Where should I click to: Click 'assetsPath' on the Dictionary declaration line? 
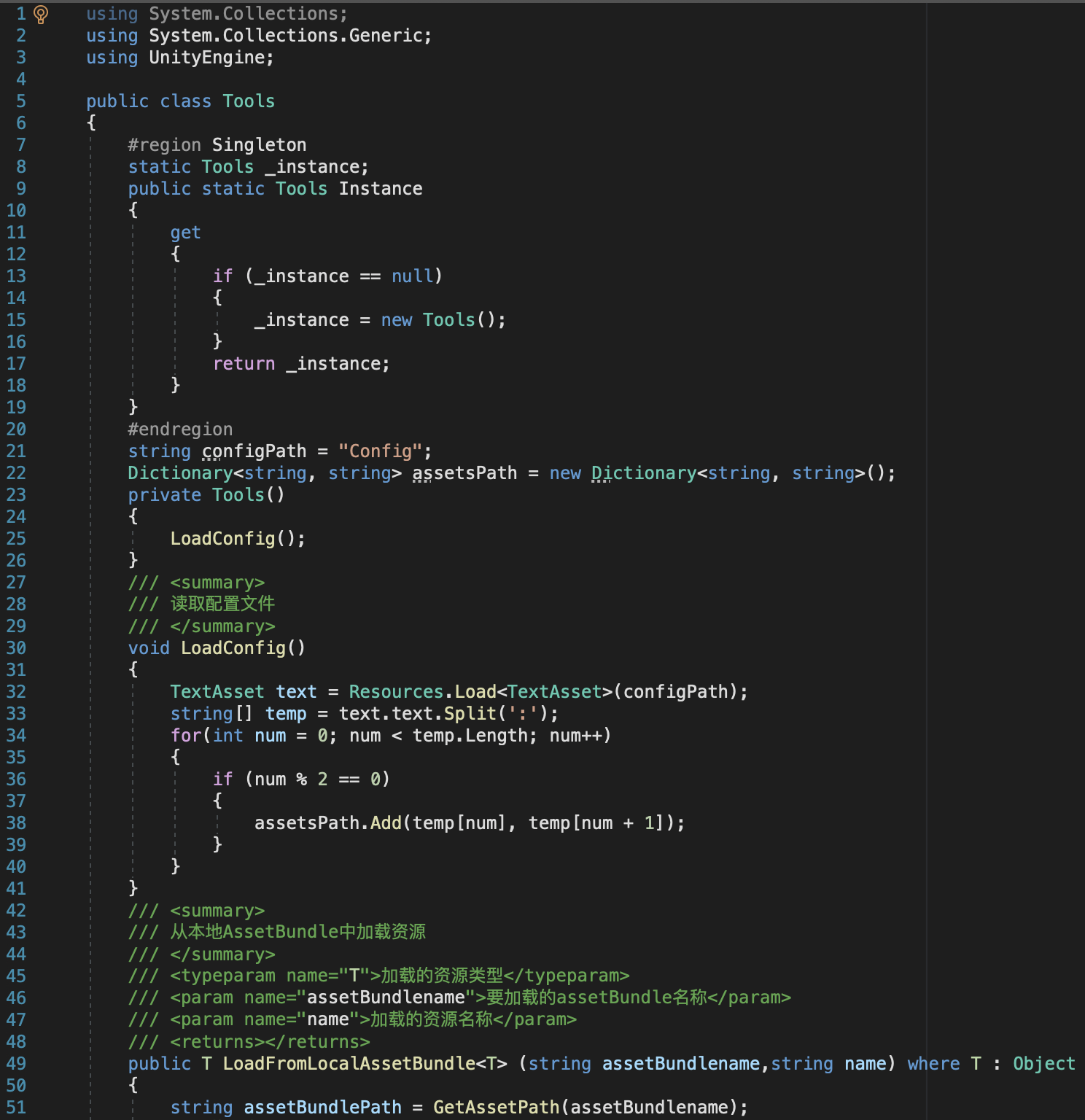coord(464,473)
